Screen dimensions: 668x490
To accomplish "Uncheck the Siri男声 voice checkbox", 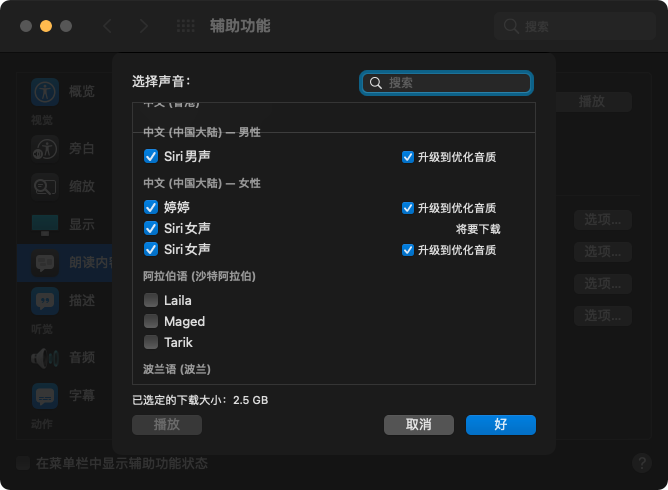I will click(x=151, y=156).
